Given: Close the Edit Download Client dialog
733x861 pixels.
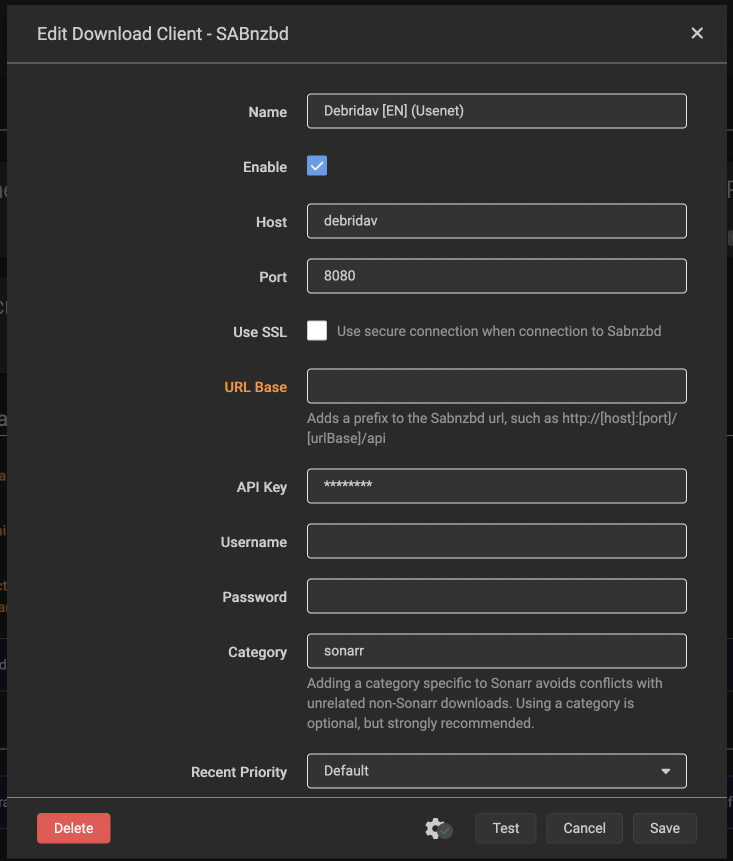Looking at the screenshot, I should (697, 33).
